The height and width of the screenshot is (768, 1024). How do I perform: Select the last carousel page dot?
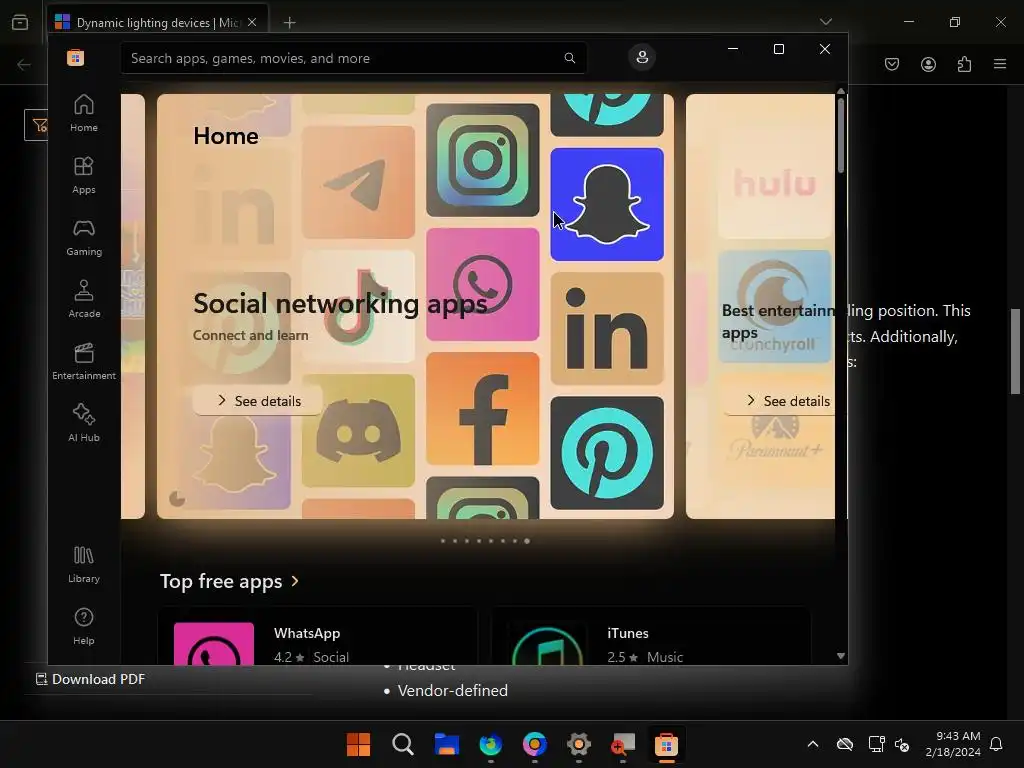(527, 541)
